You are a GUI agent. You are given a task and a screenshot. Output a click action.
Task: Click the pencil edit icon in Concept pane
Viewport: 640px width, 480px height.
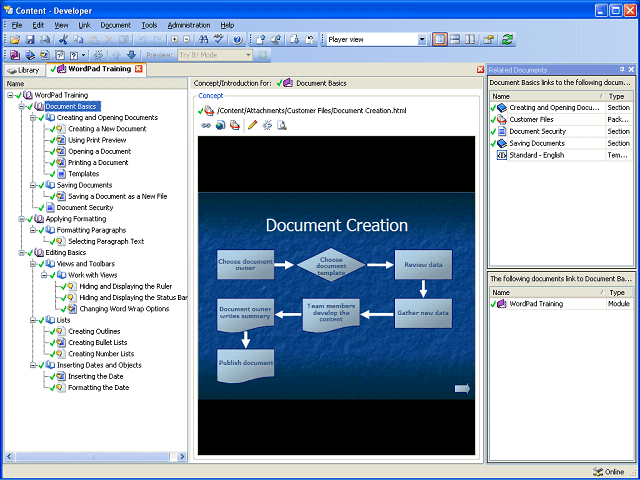[x=252, y=125]
